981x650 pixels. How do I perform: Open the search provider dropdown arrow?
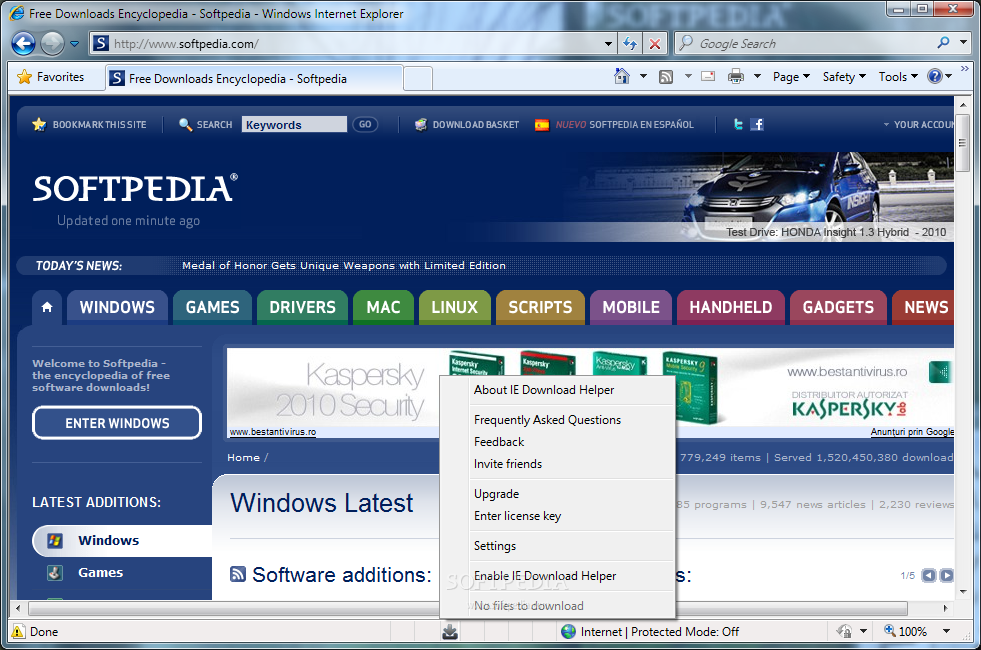pos(963,43)
